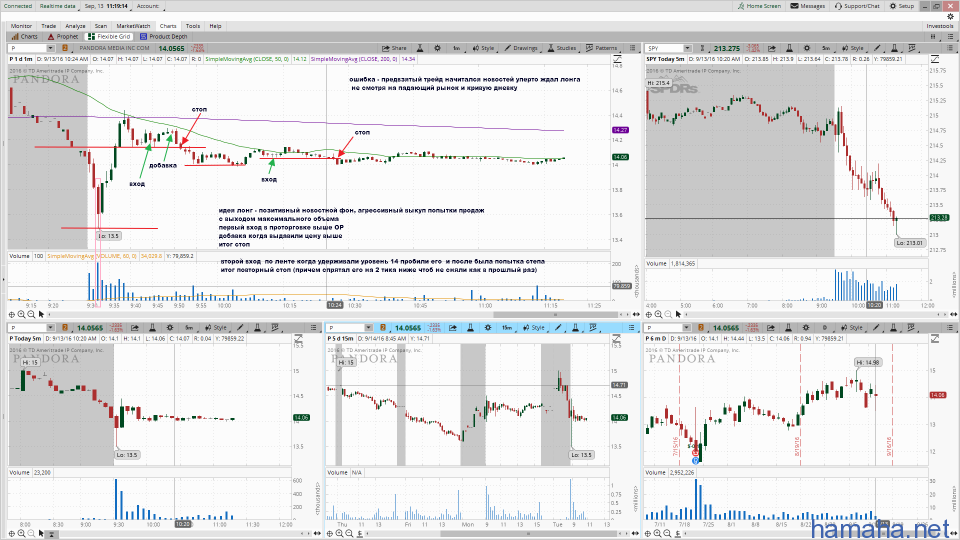The width and height of the screenshot is (960, 540).
Task: Click the main Pandora chart horizontal scrollbar
Action: (x=555, y=315)
